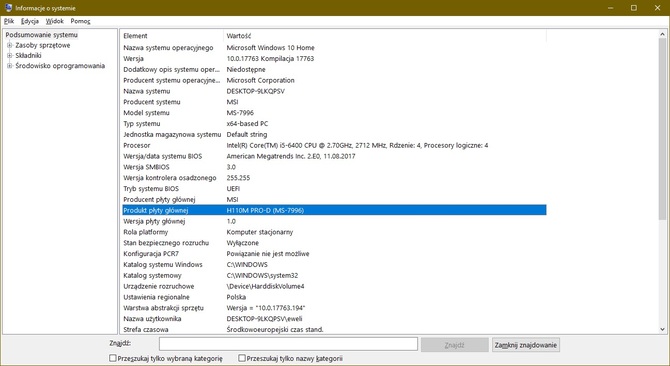Select the Nazwa systemu operacyjnego row
Screen dimensions: 670x366
pos(334,48)
